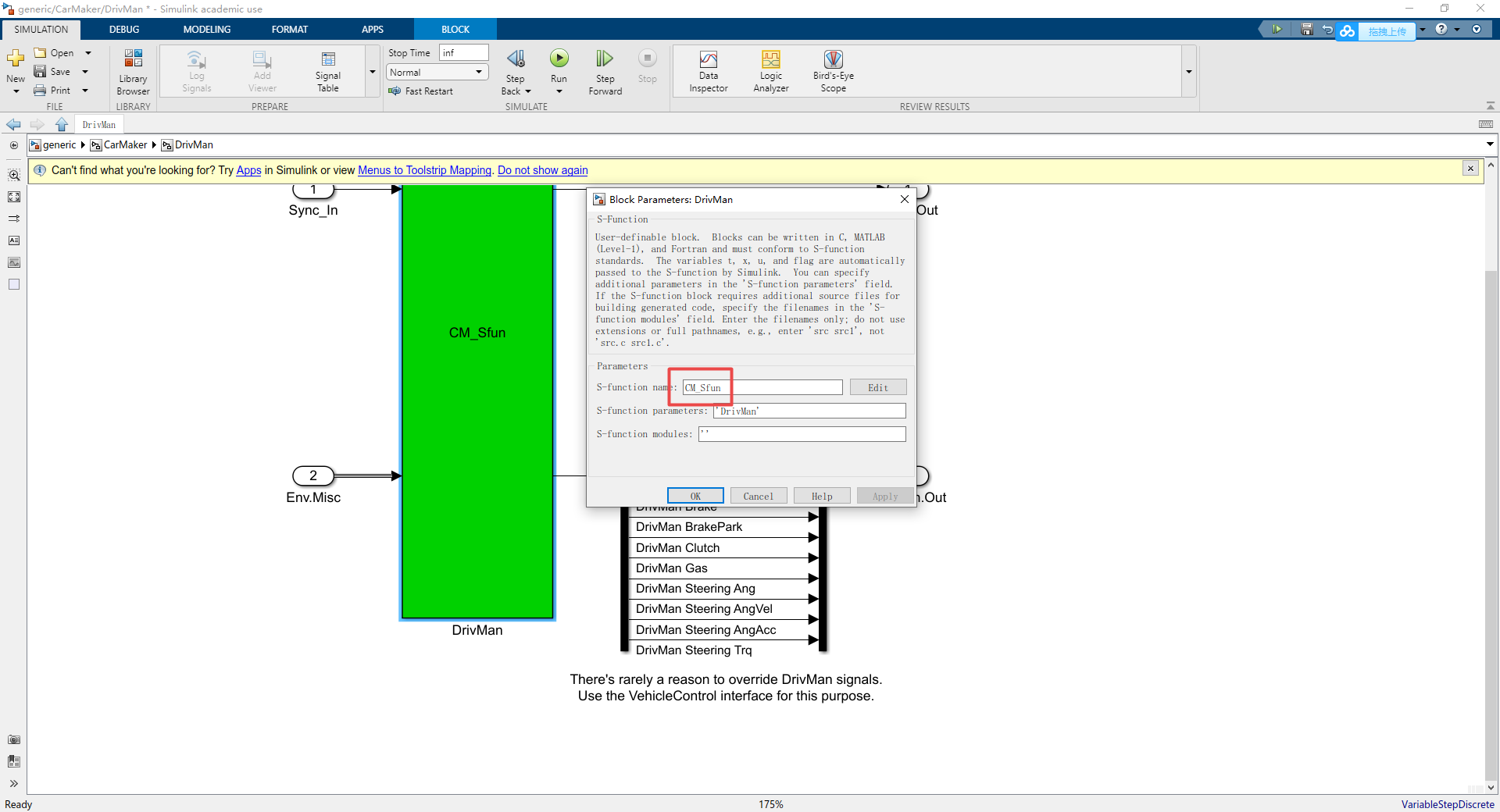
Task: Click the double-arrow palette icon
Action: (x=14, y=219)
